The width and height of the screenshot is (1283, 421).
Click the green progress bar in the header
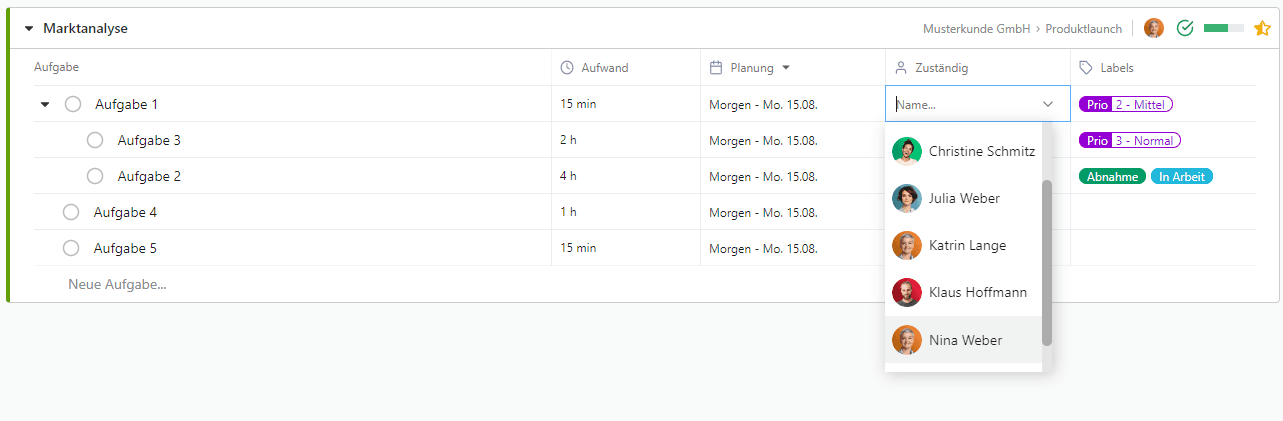click(x=1224, y=28)
